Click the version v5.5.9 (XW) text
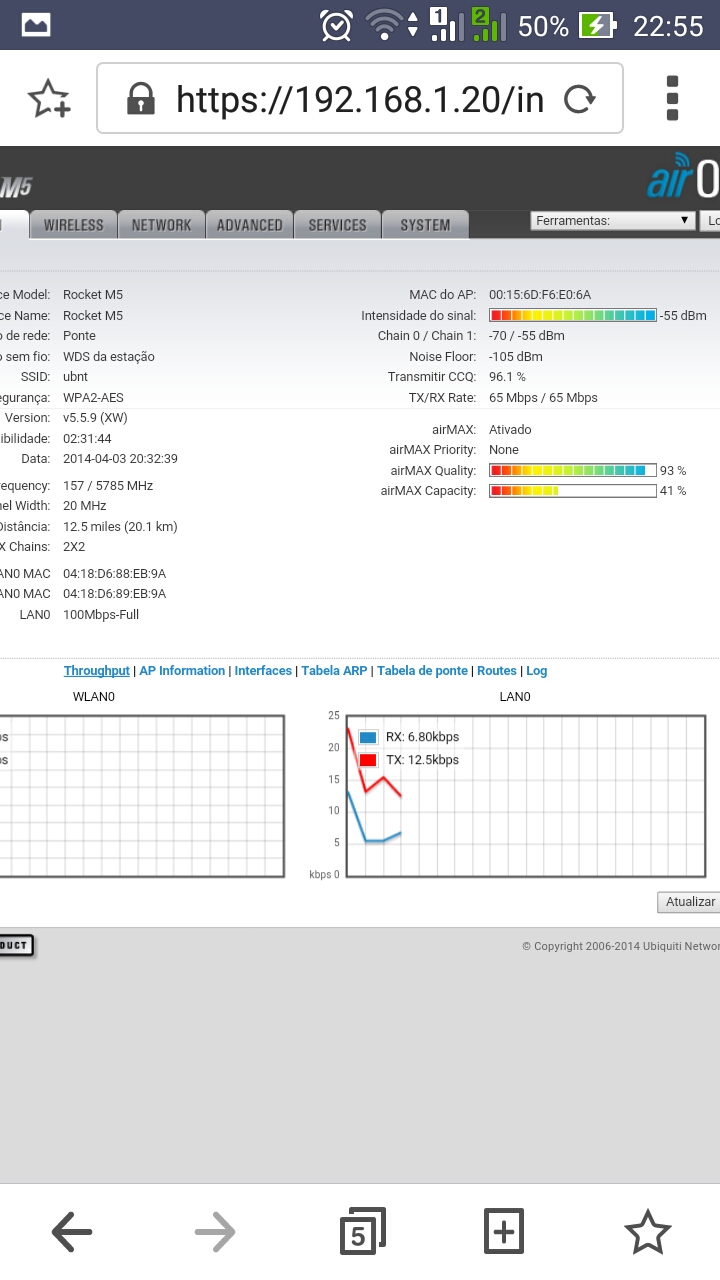The image size is (720, 1280). (95, 418)
